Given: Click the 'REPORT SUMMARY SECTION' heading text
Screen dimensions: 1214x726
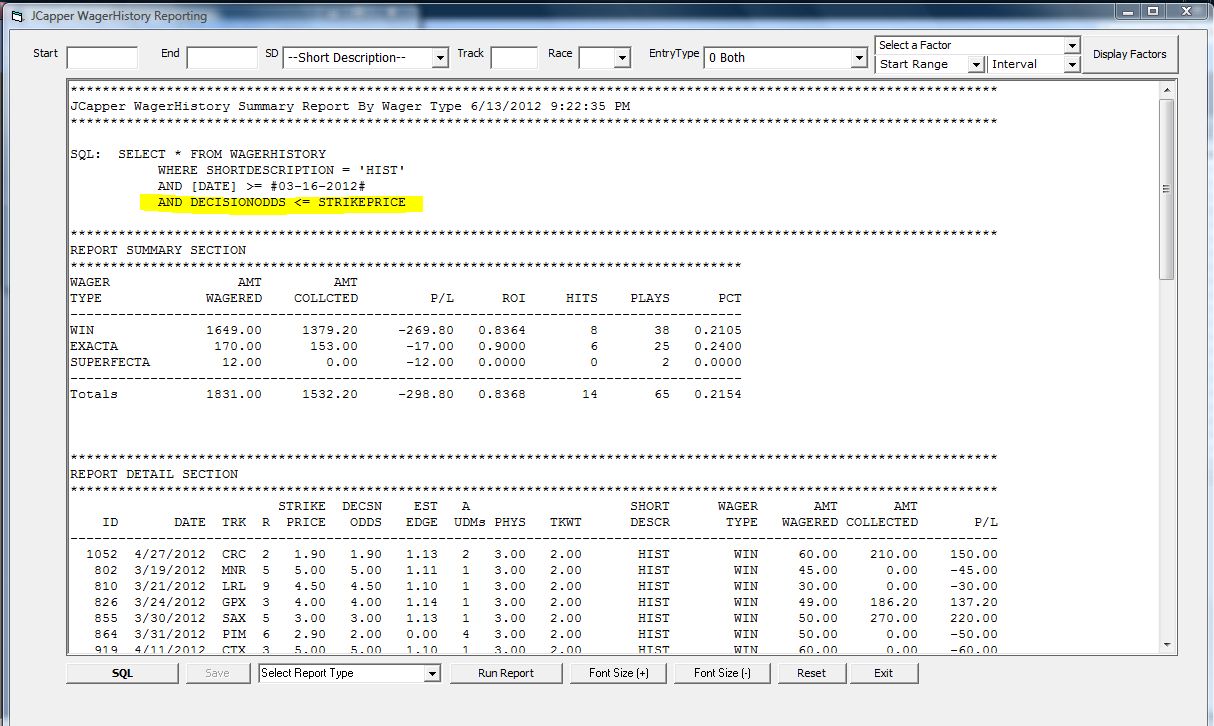Looking at the screenshot, I should coord(158,250).
